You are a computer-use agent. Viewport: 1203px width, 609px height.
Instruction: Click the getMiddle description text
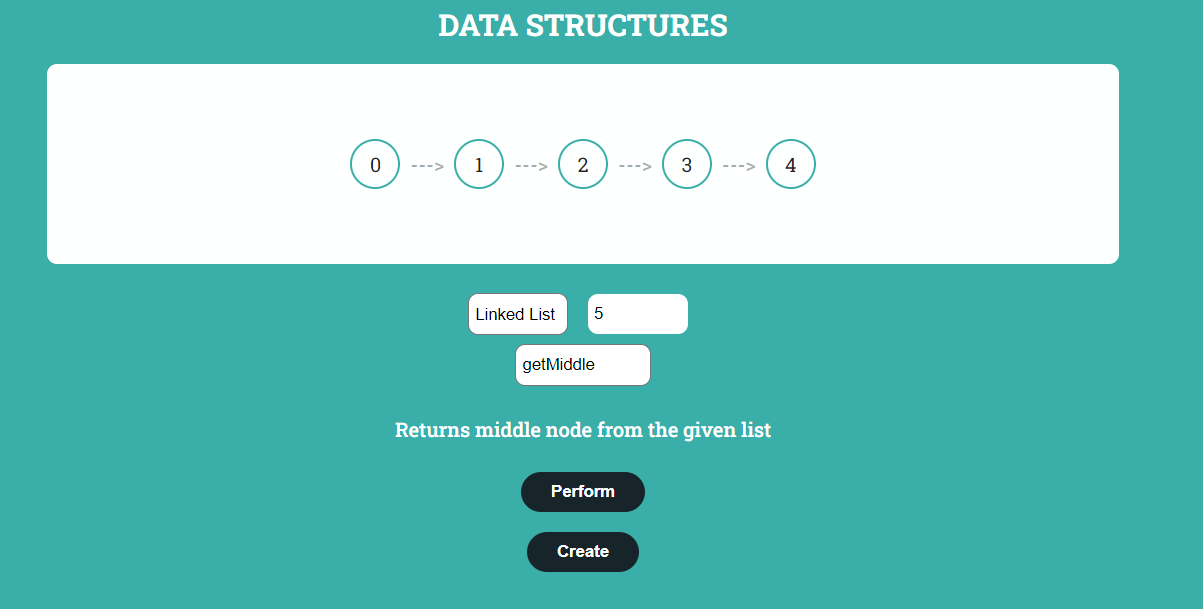click(583, 430)
